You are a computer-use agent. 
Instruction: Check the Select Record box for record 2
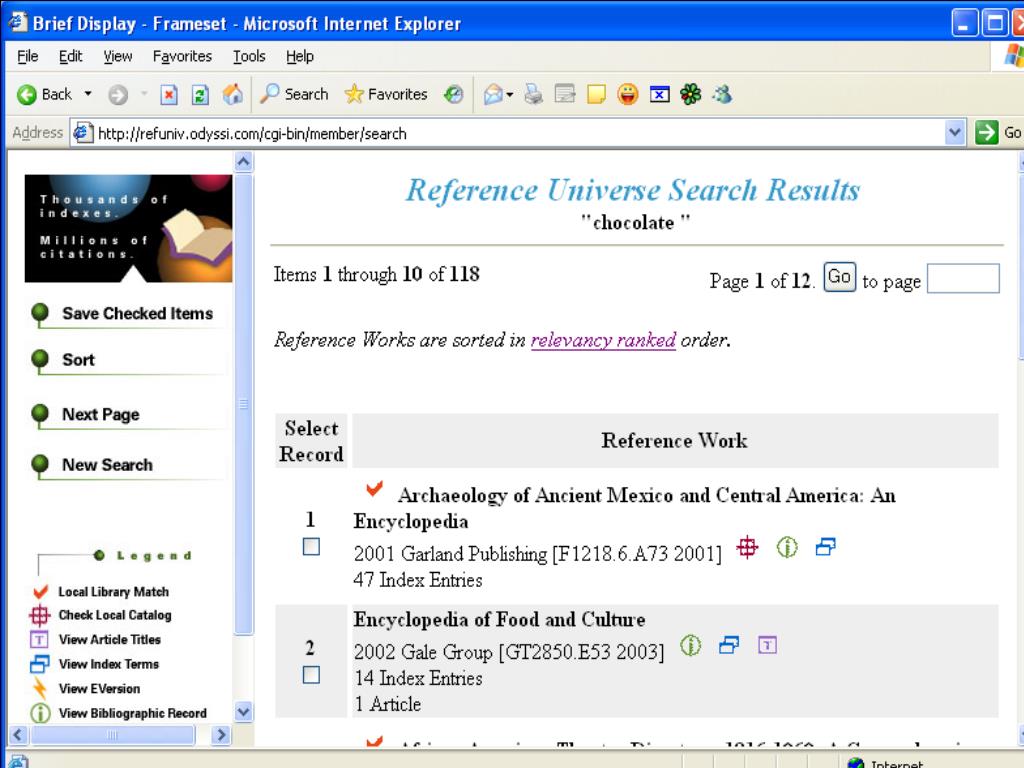(312, 675)
